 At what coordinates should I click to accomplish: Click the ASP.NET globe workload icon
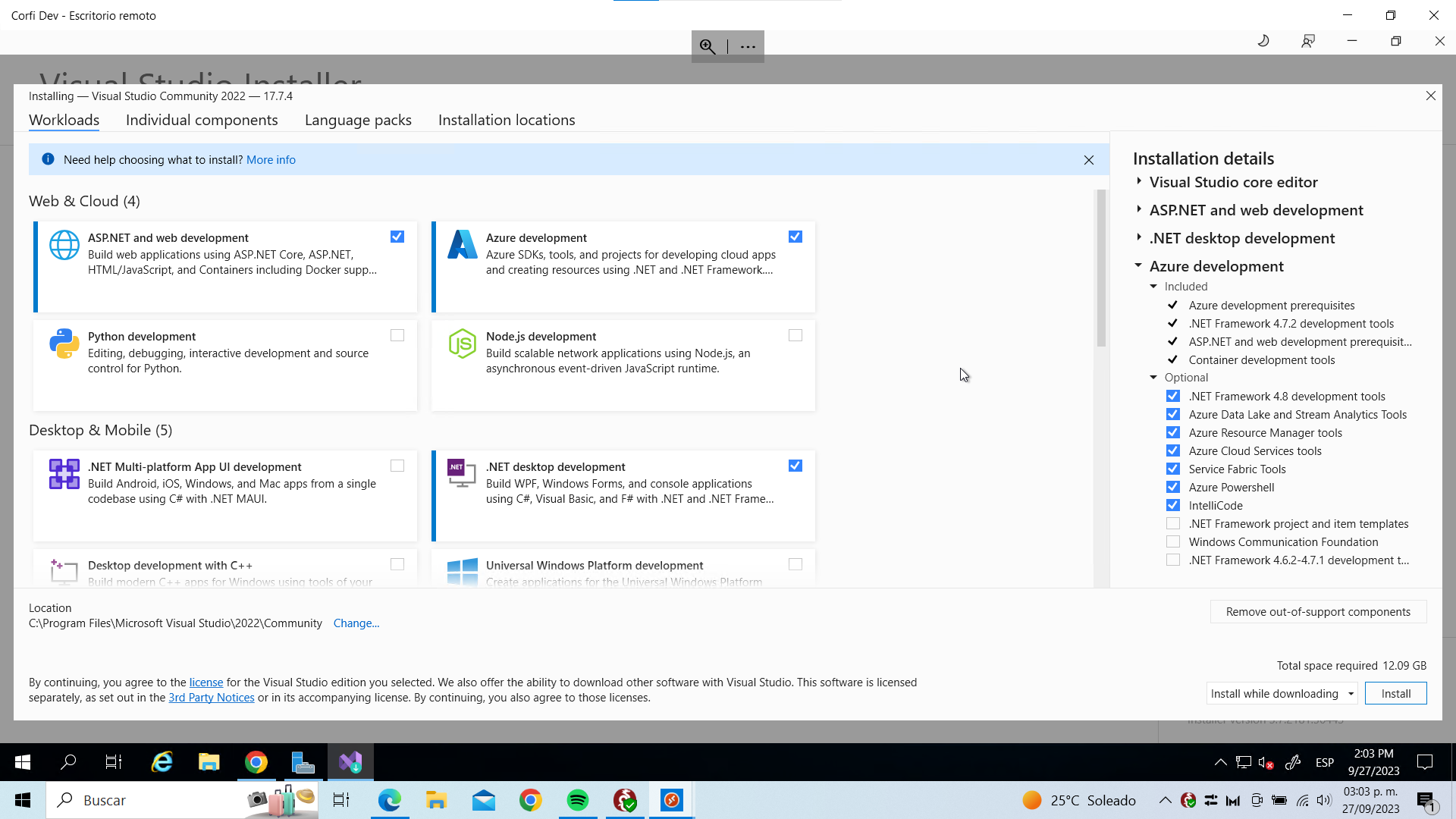[x=64, y=245]
